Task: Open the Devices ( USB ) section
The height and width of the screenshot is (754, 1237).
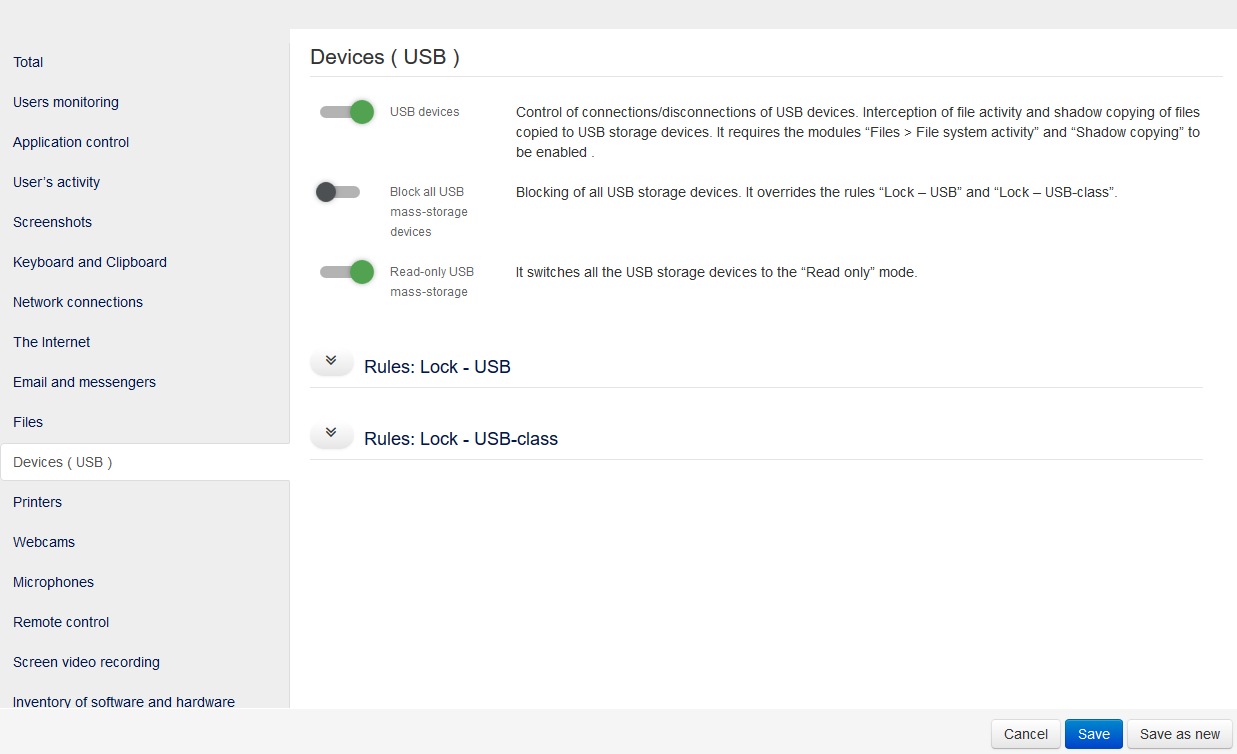Action: (x=62, y=461)
